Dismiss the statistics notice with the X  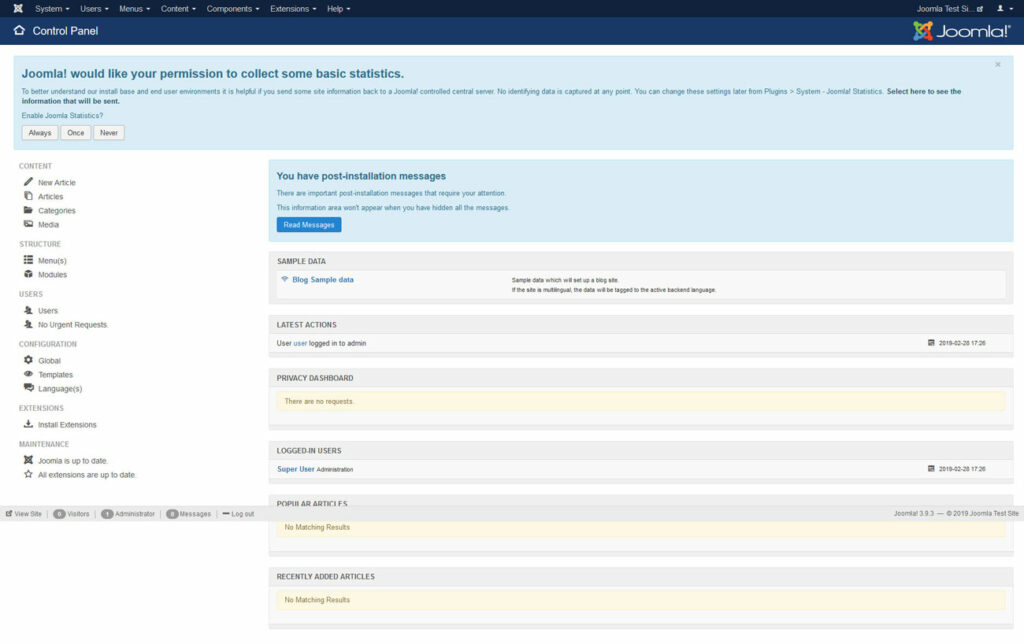click(997, 64)
